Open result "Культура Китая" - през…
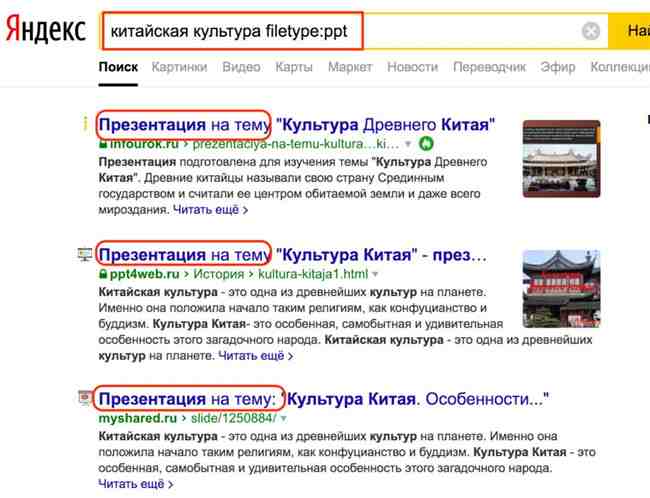Screen dimensions: 650x498 pyautogui.click(x=293, y=255)
